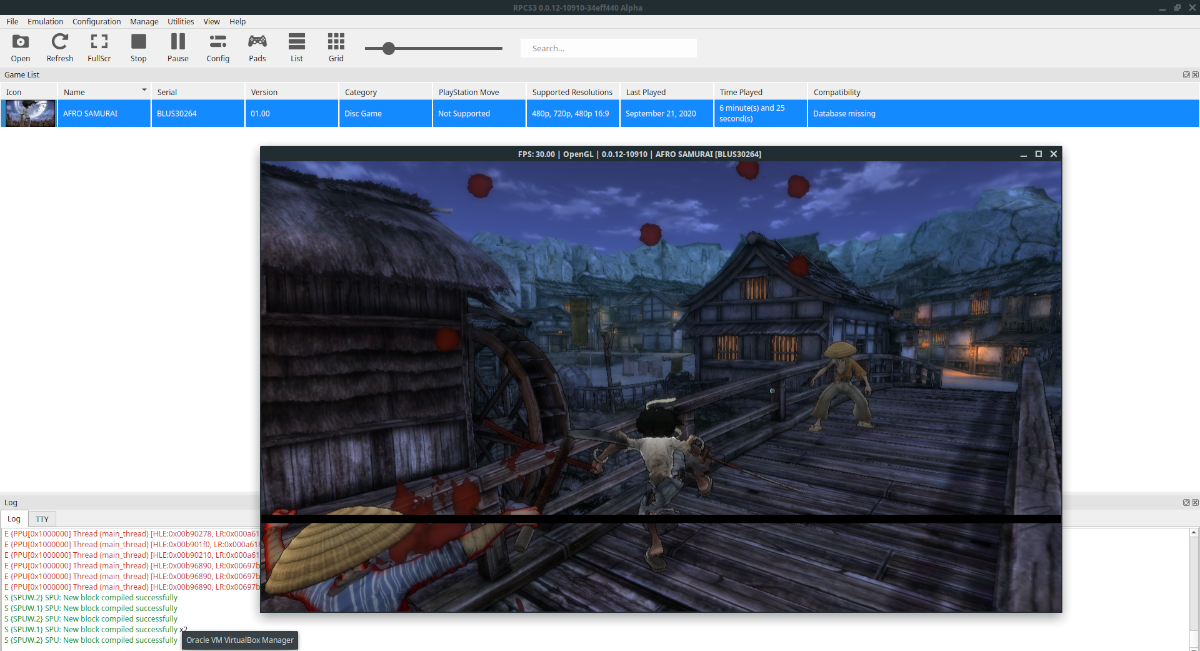Refresh the game list
This screenshot has width=1200, height=651.
point(59,45)
